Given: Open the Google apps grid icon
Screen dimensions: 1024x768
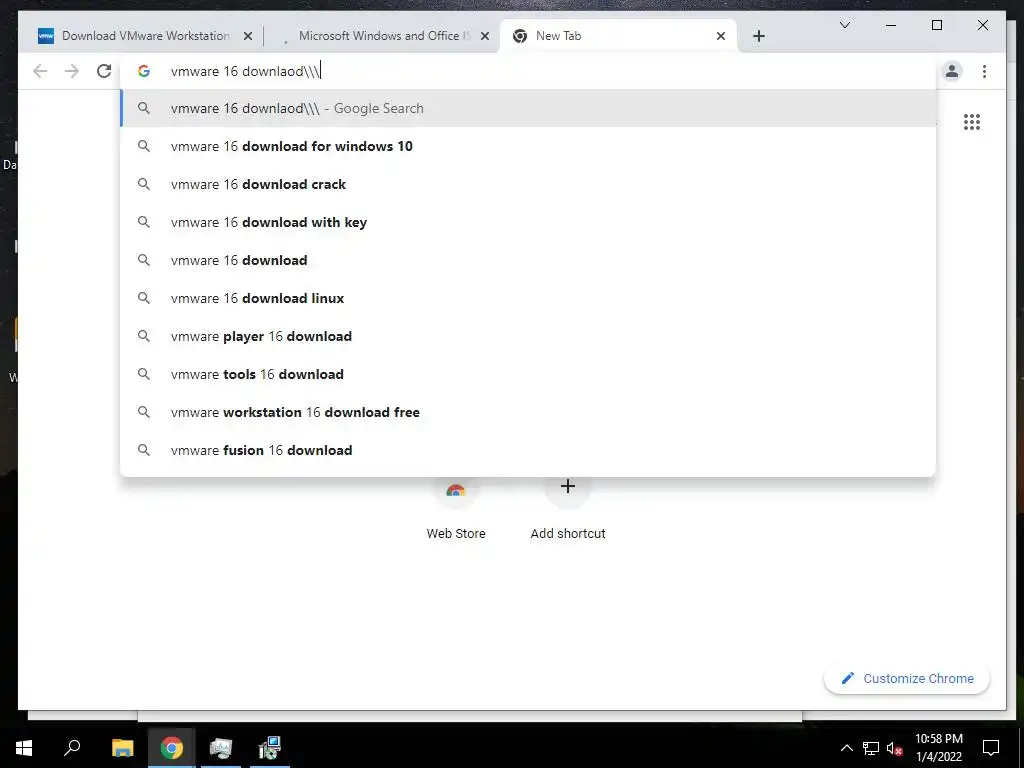Looking at the screenshot, I should (972, 122).
